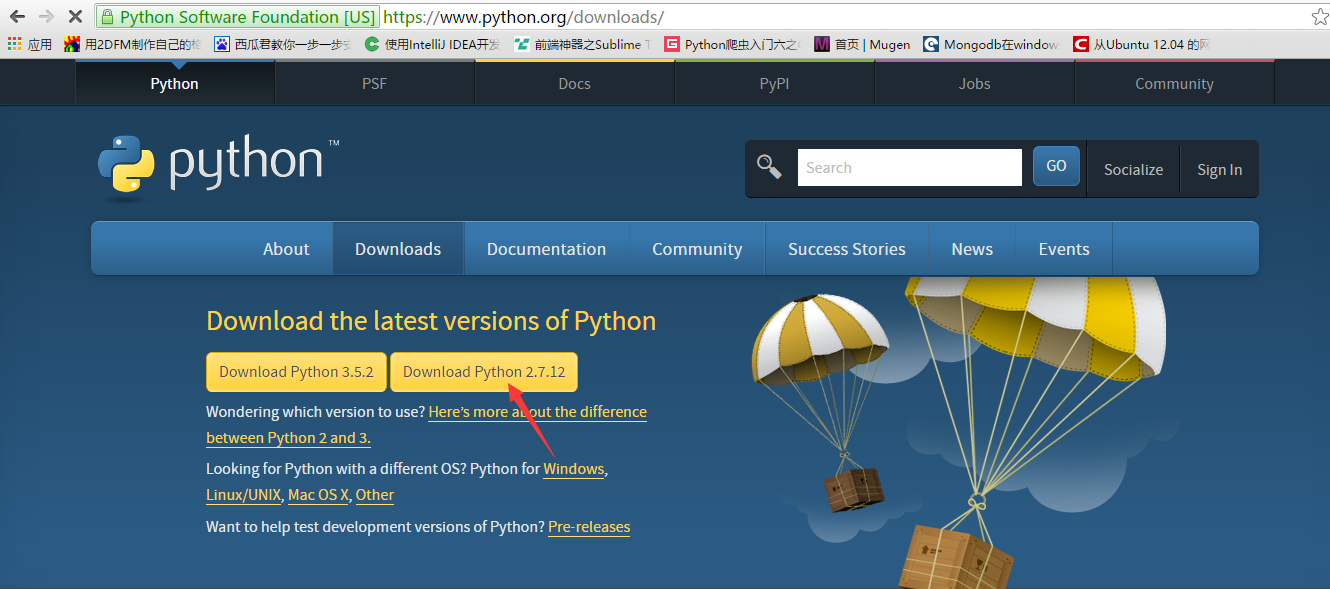Open the Success Stories menu item
This screenshot has width=1330, height=589.
pyautogui.click(x=847, y=249)
